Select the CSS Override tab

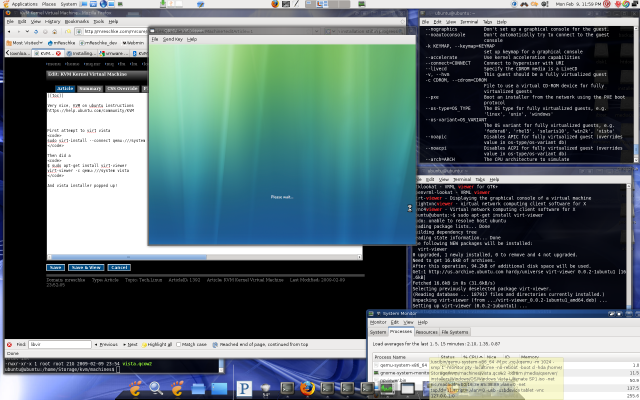click(x=122, y=88)
